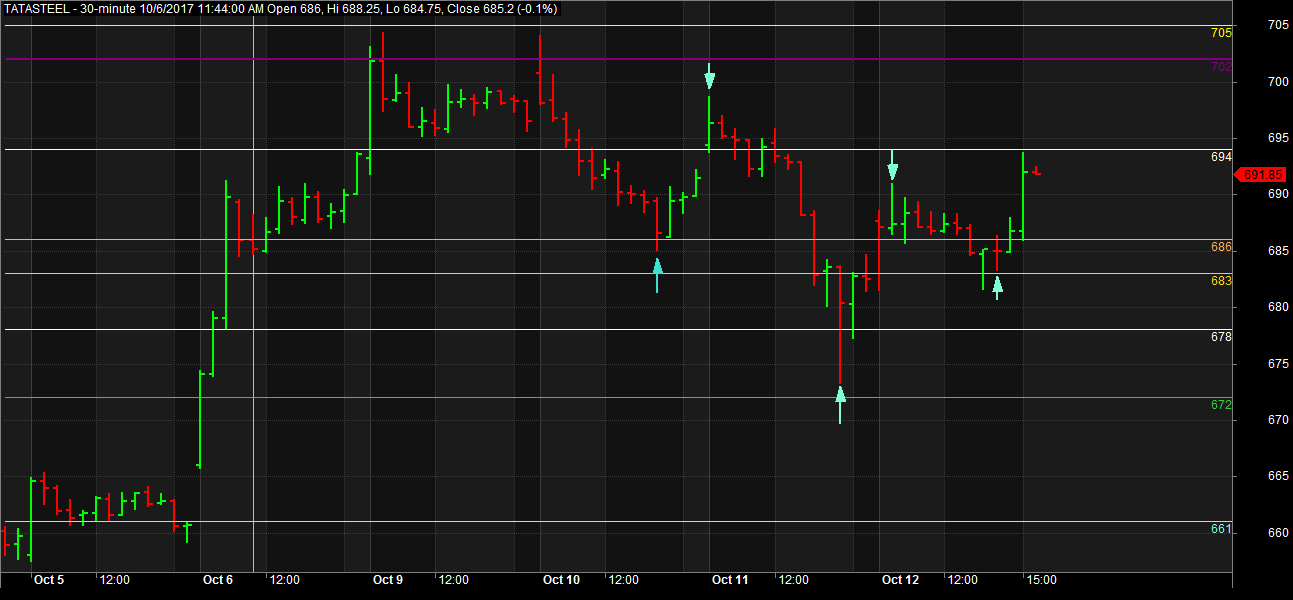Click the 15:00 time axis label
The height and width of the screenshot is (600, 1293).
coord(1042,580)
